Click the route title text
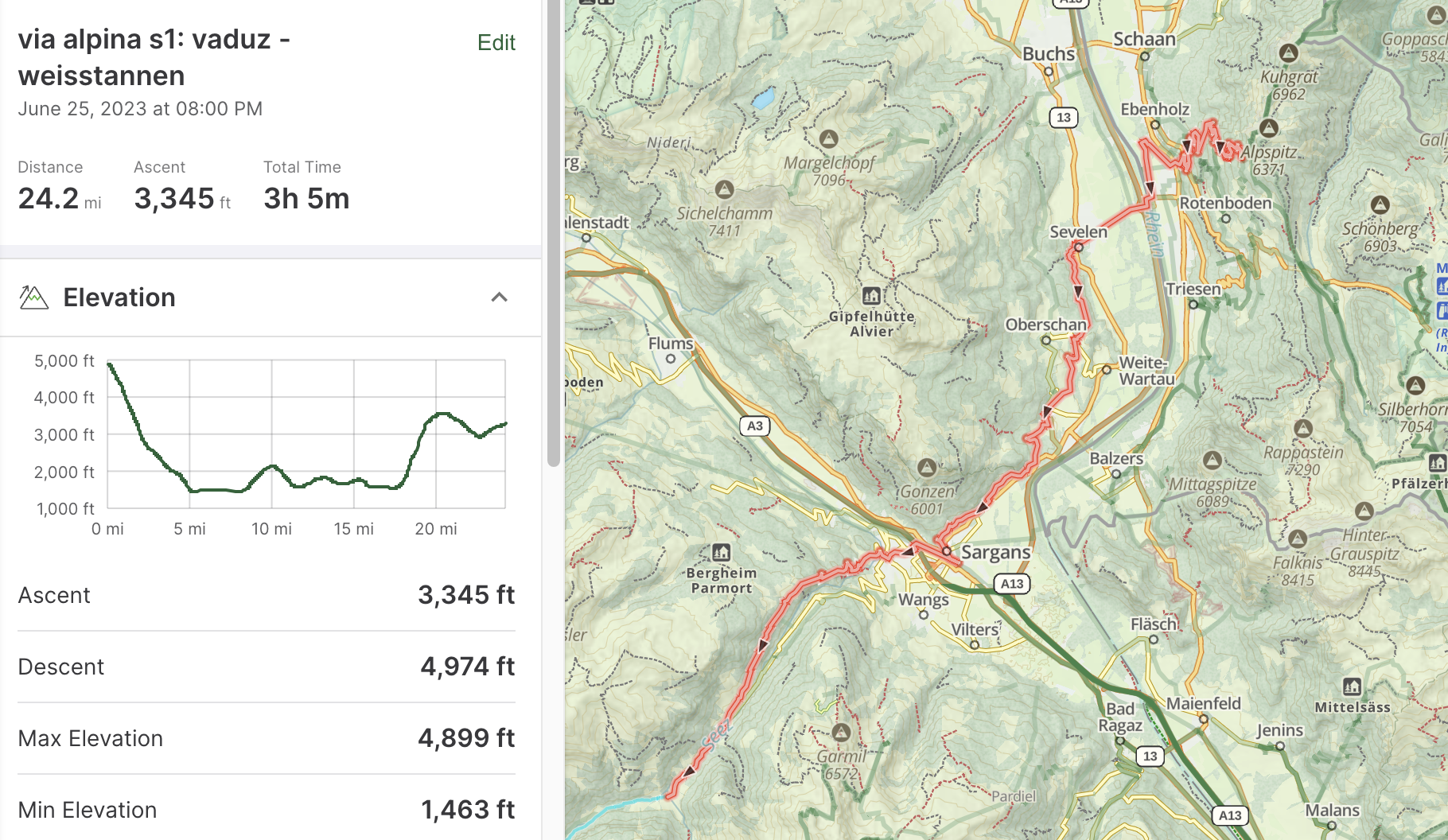Screen dimensions: 1448x840 pos(154,57)
